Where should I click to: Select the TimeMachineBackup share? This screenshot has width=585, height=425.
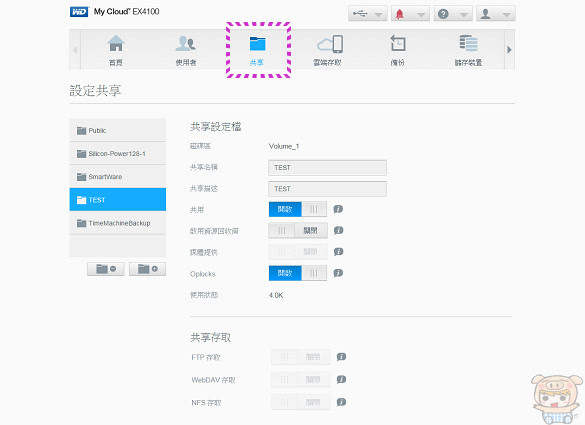pyautogui.click(x=118, y=223)
